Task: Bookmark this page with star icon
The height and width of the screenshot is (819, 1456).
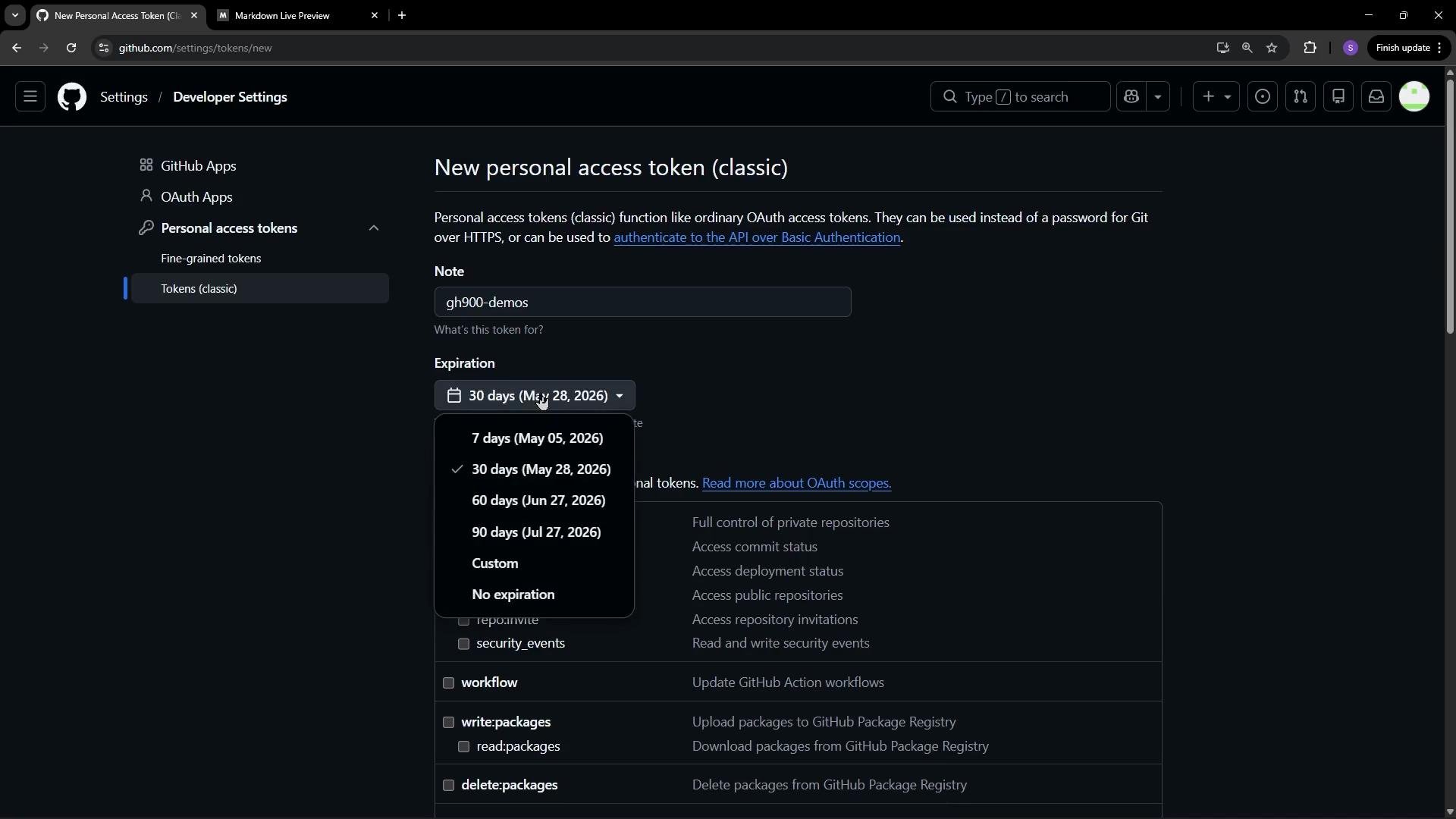Action: pos(1272,48)
